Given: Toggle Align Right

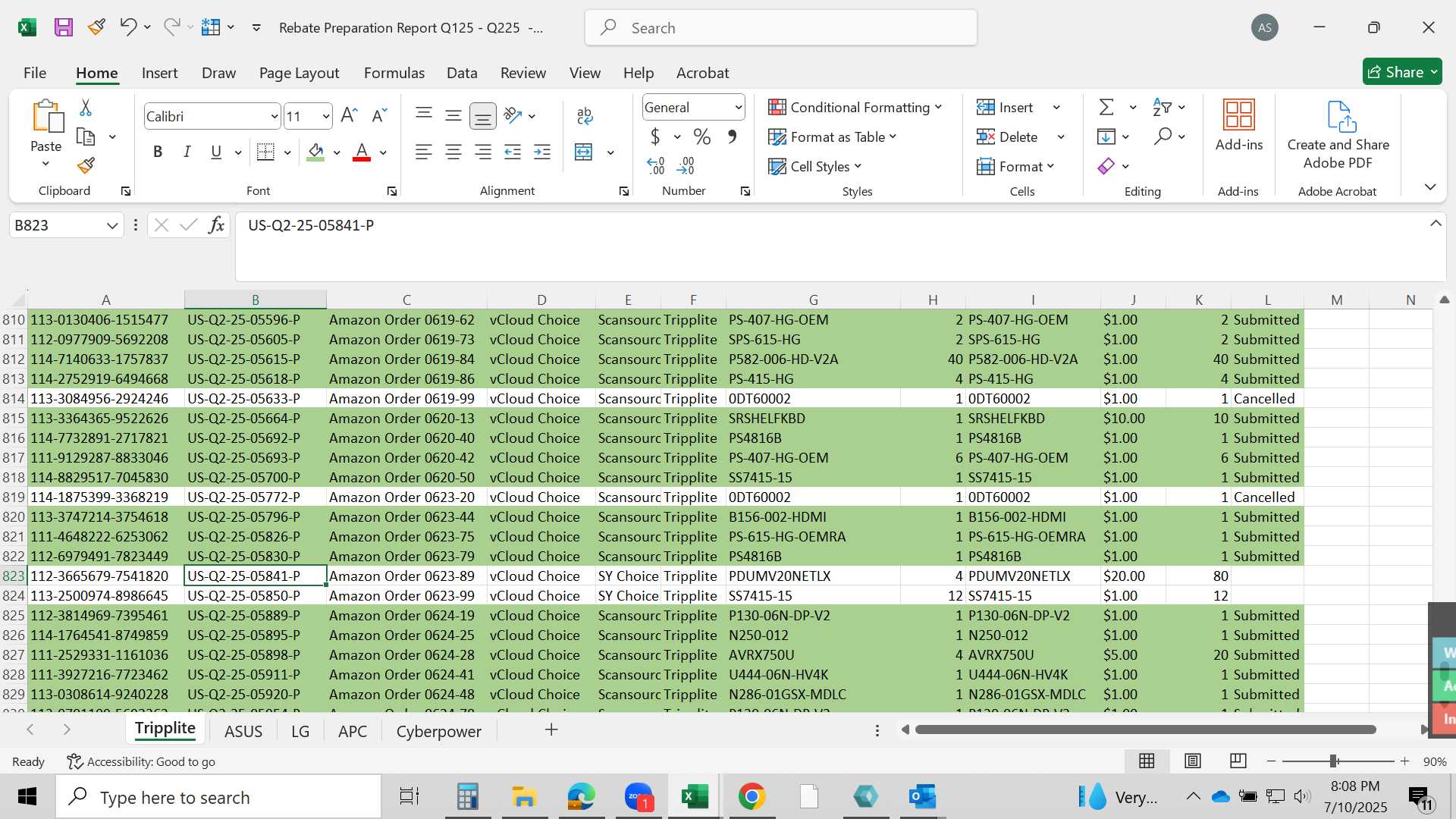Looking at the screenshot, I should pos(483,152).
